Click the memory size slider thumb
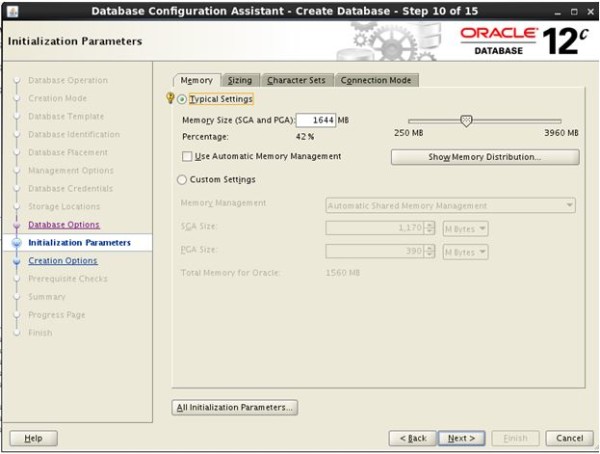 coord(466,121)
